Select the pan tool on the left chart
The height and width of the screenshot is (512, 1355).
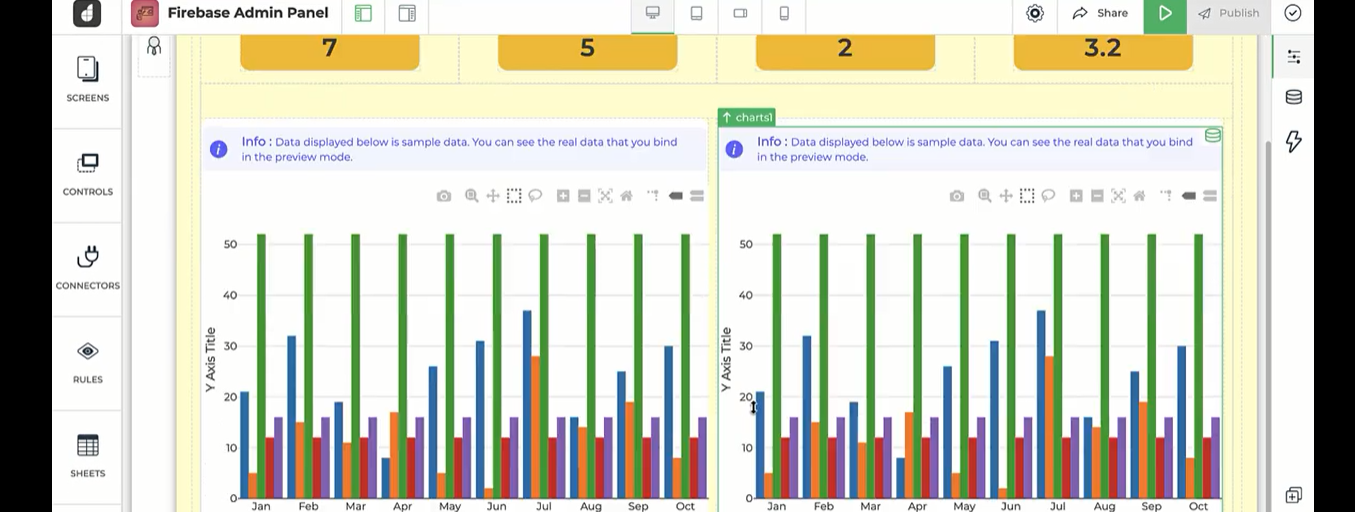point(492,196)
